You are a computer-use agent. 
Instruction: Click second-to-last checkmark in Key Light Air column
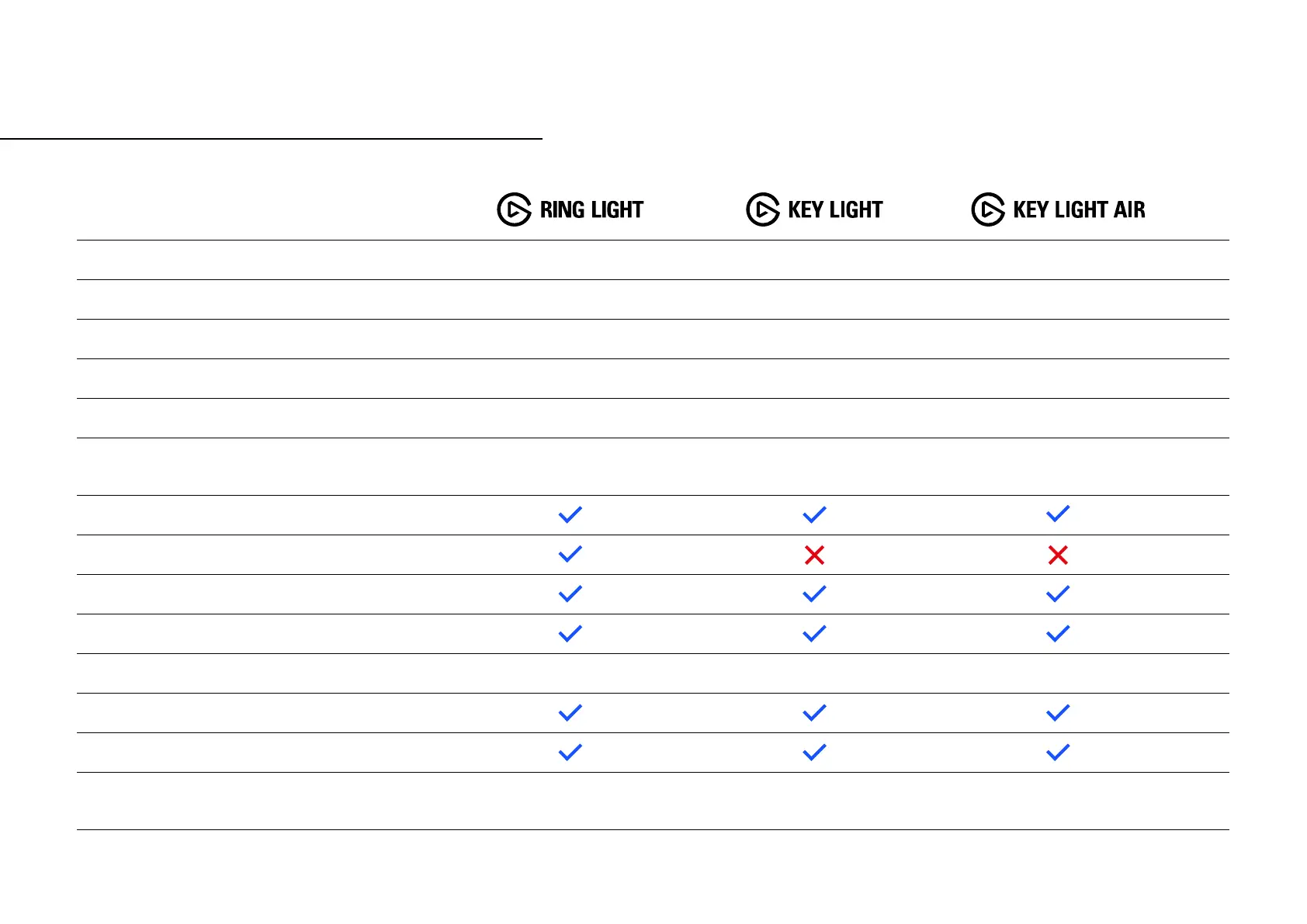(x=1058, y=712)
